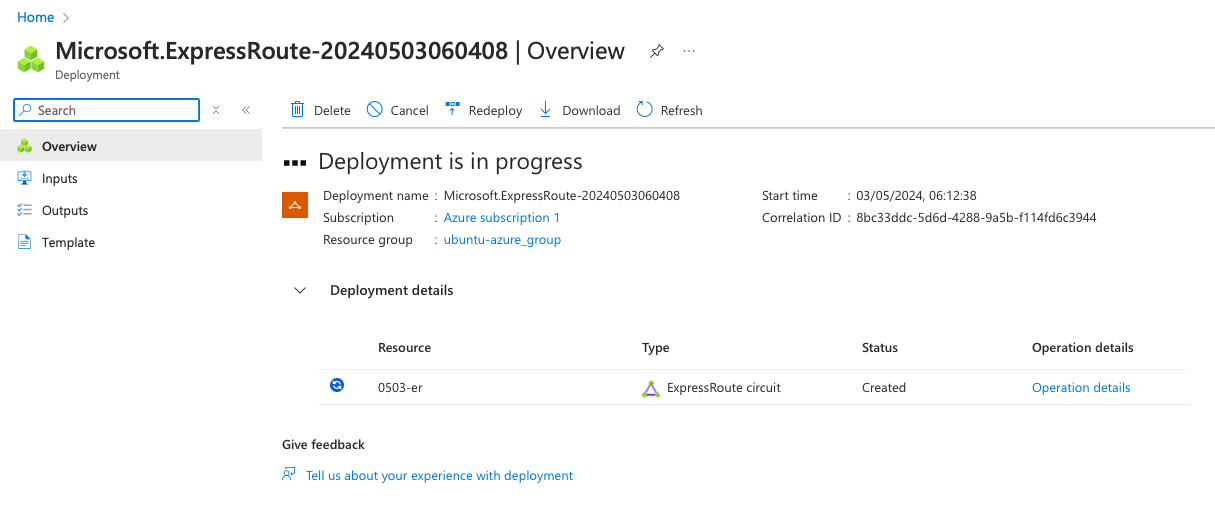
Task: Click the Deployment is in progress heading
Action: point(450,161)
